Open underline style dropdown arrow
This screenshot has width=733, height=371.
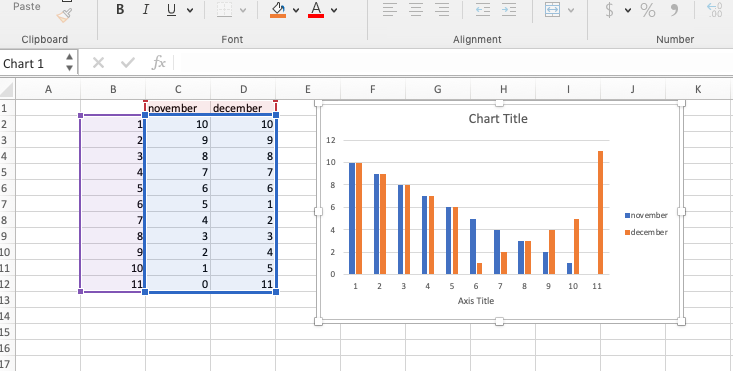click(x=190, y=10)
